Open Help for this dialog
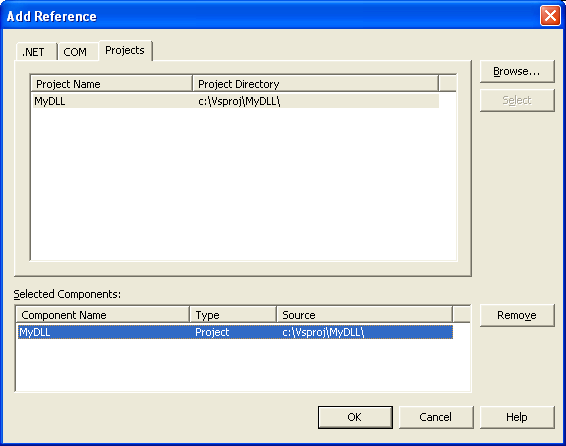 click(x=517, y=417)
